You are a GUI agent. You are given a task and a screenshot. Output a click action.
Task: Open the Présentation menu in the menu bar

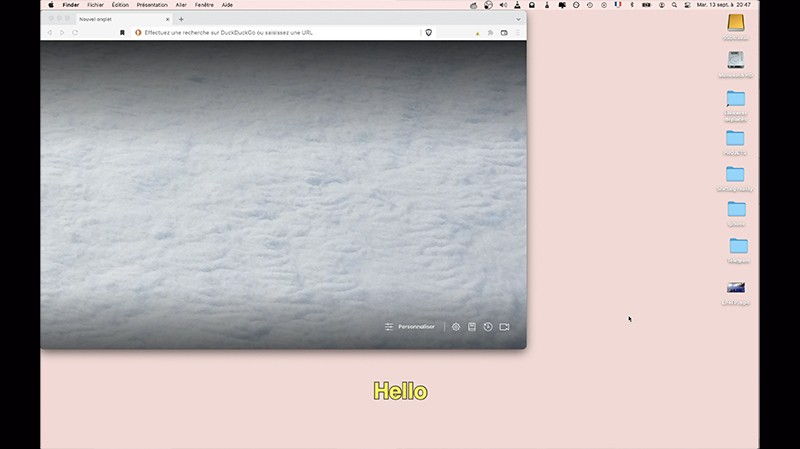coord(152,5)
